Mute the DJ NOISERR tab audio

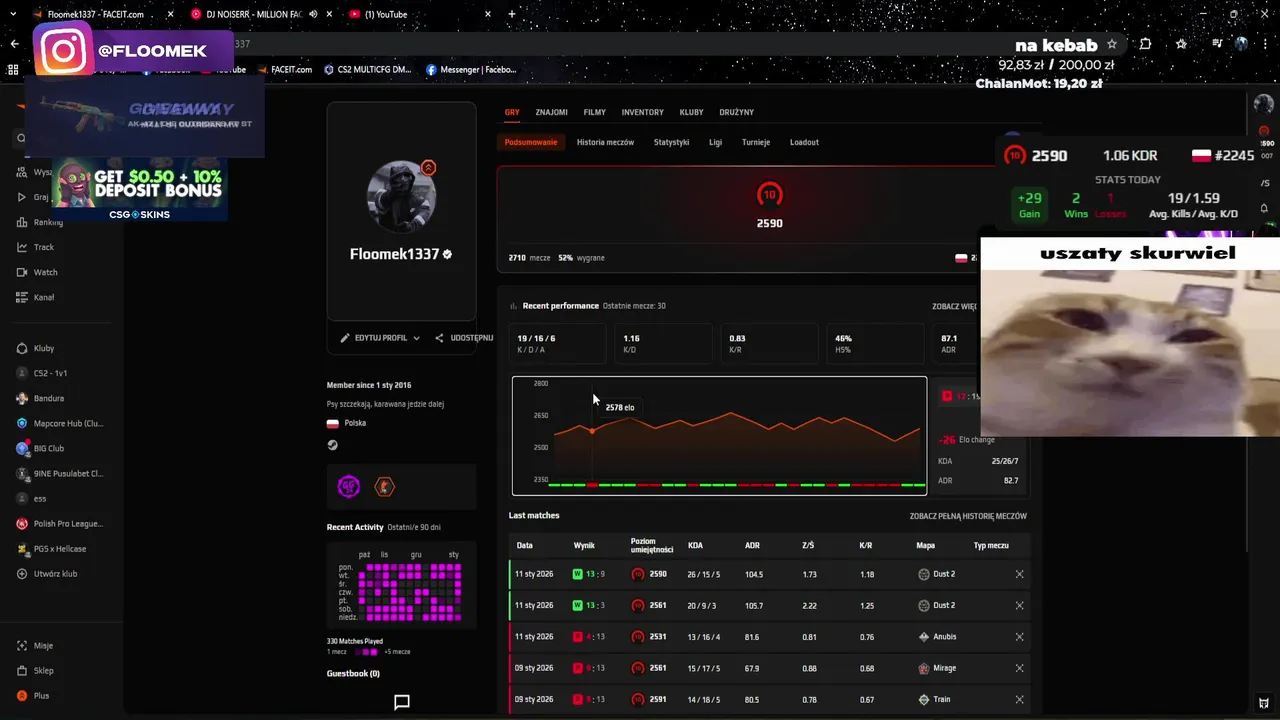tap(313, 14)
